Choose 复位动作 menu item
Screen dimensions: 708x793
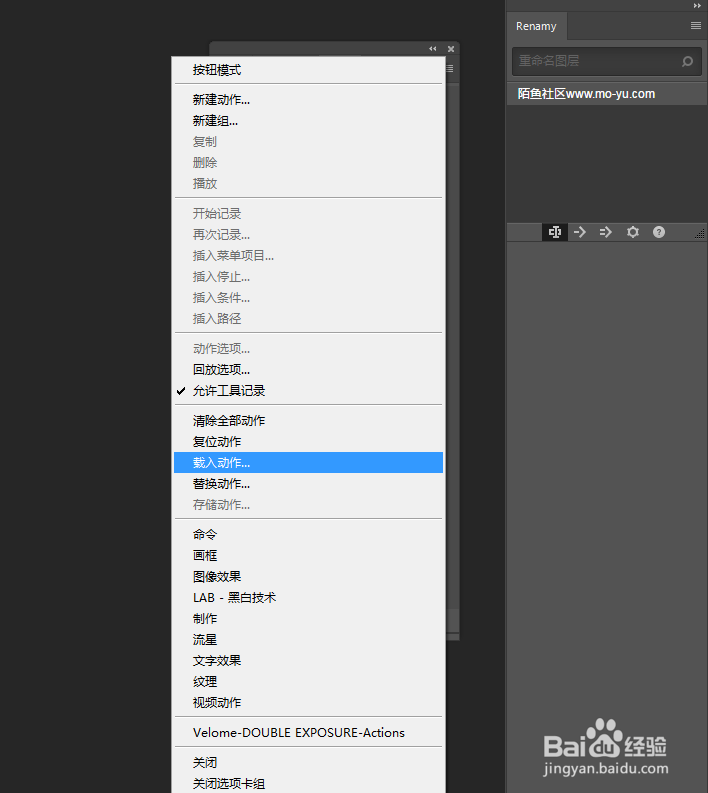(308, 442)
